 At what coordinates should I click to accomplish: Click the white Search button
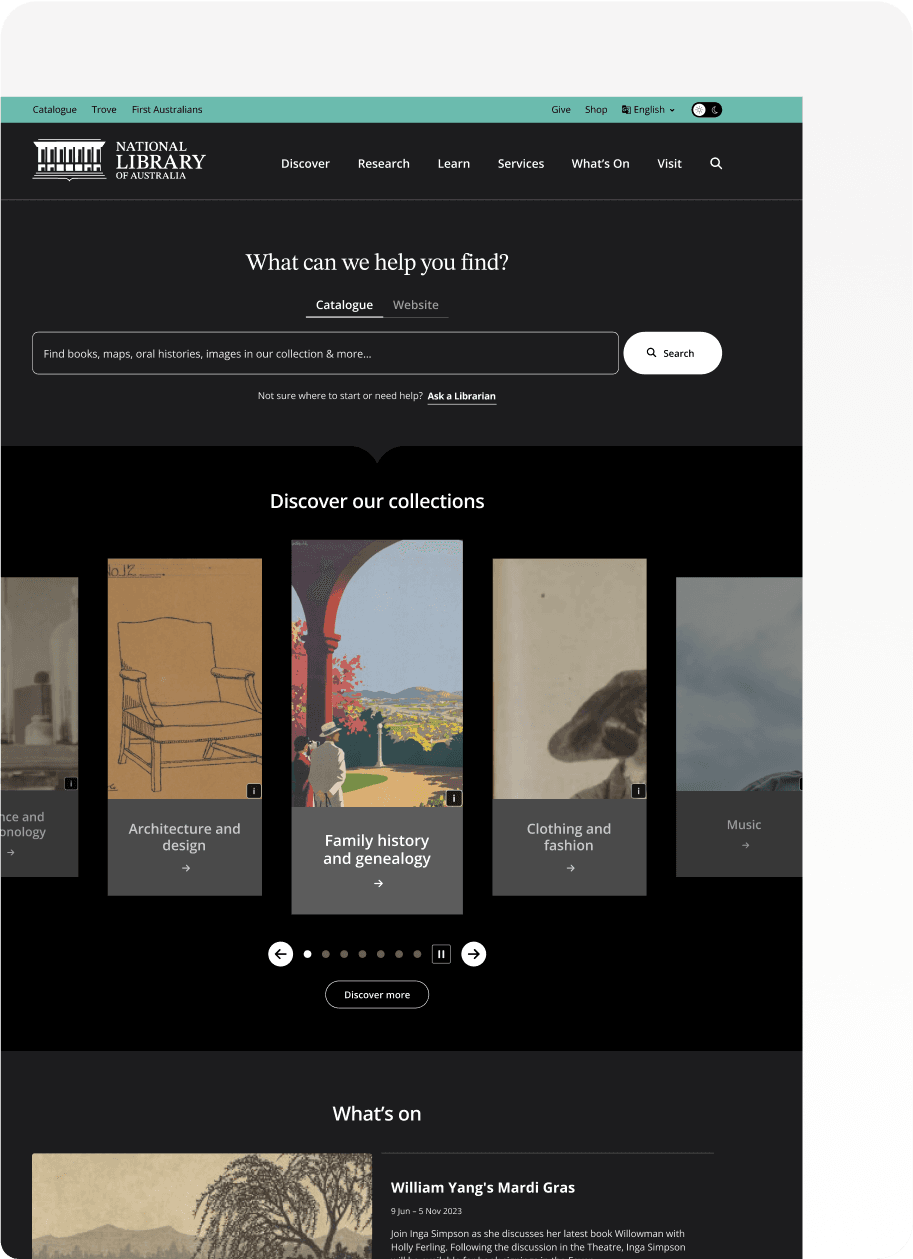672,353
